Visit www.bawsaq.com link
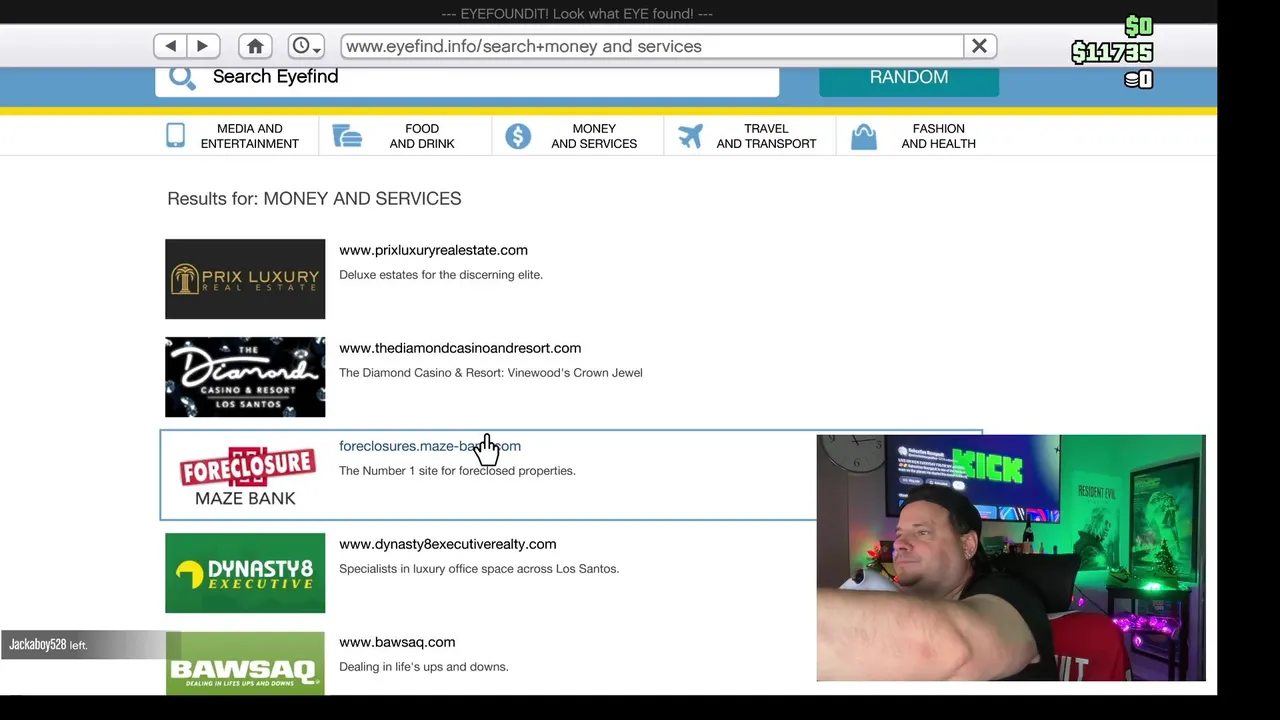1280x720 pixels. coord(397,642)
